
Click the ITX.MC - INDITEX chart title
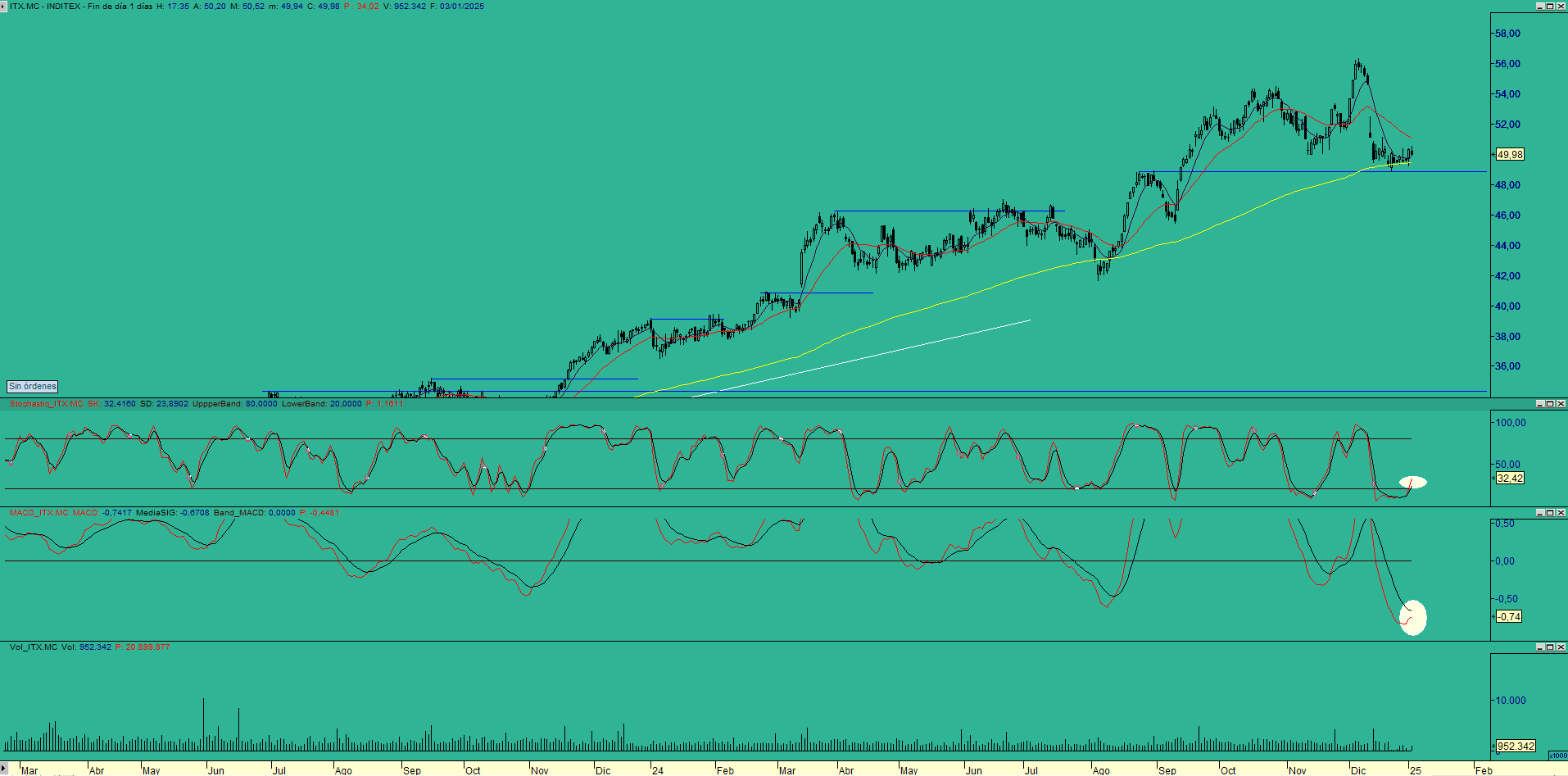45,6
